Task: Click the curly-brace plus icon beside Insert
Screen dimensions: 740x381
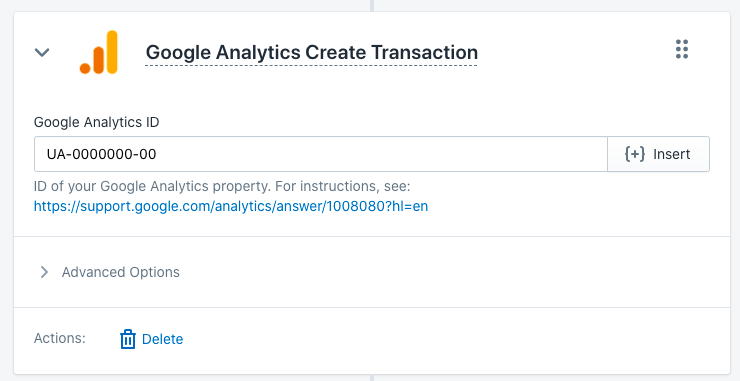Action: click(635, 154)
